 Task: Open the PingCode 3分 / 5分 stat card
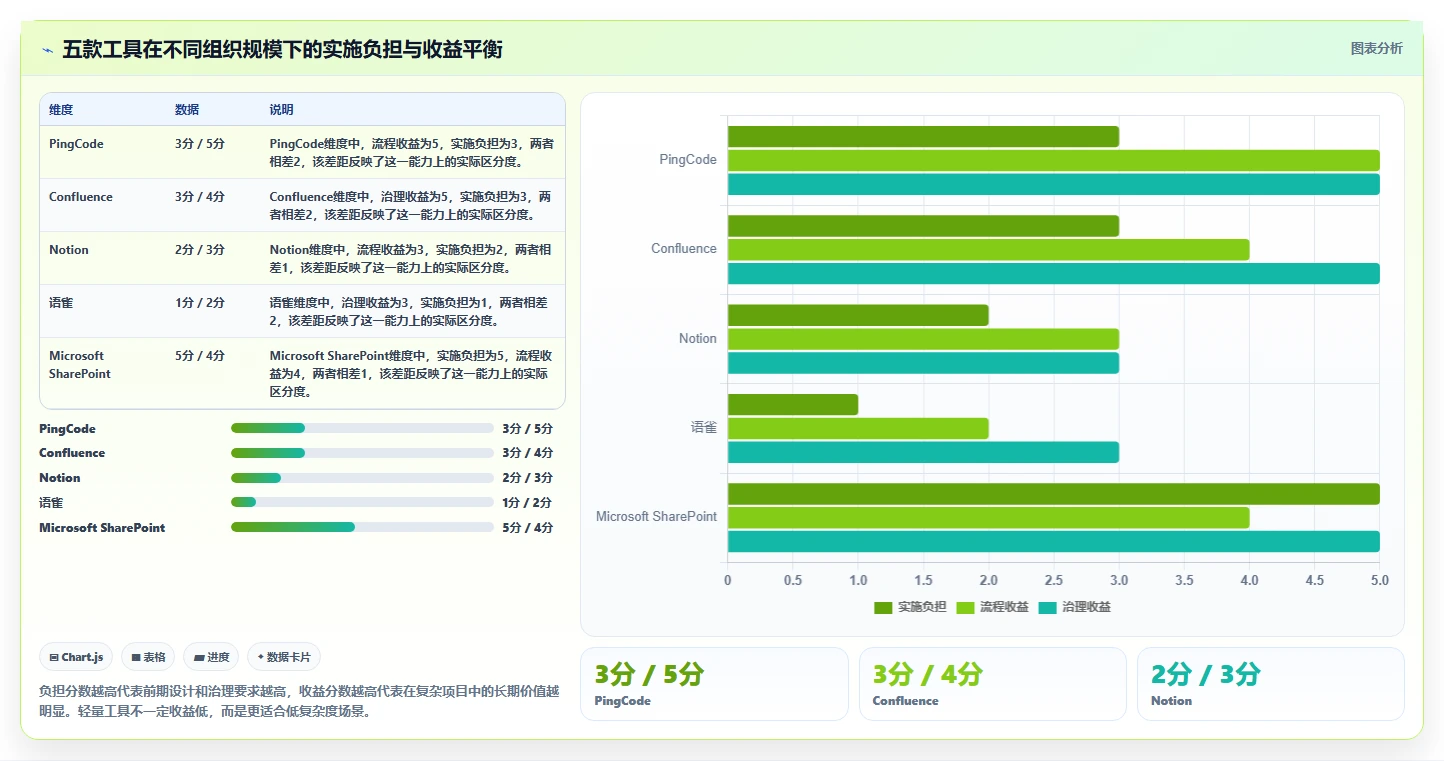coord(714,684)
